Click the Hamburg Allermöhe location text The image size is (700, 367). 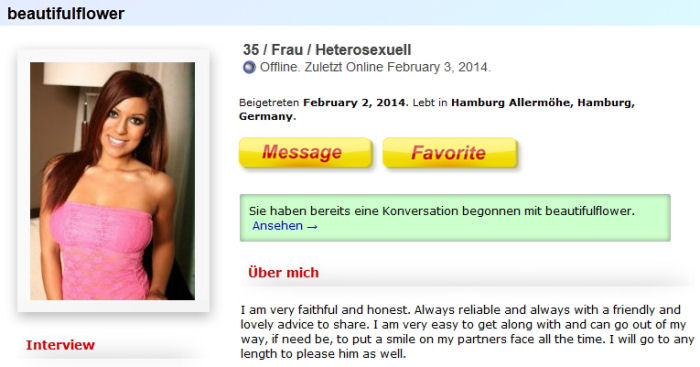point(510,103)
